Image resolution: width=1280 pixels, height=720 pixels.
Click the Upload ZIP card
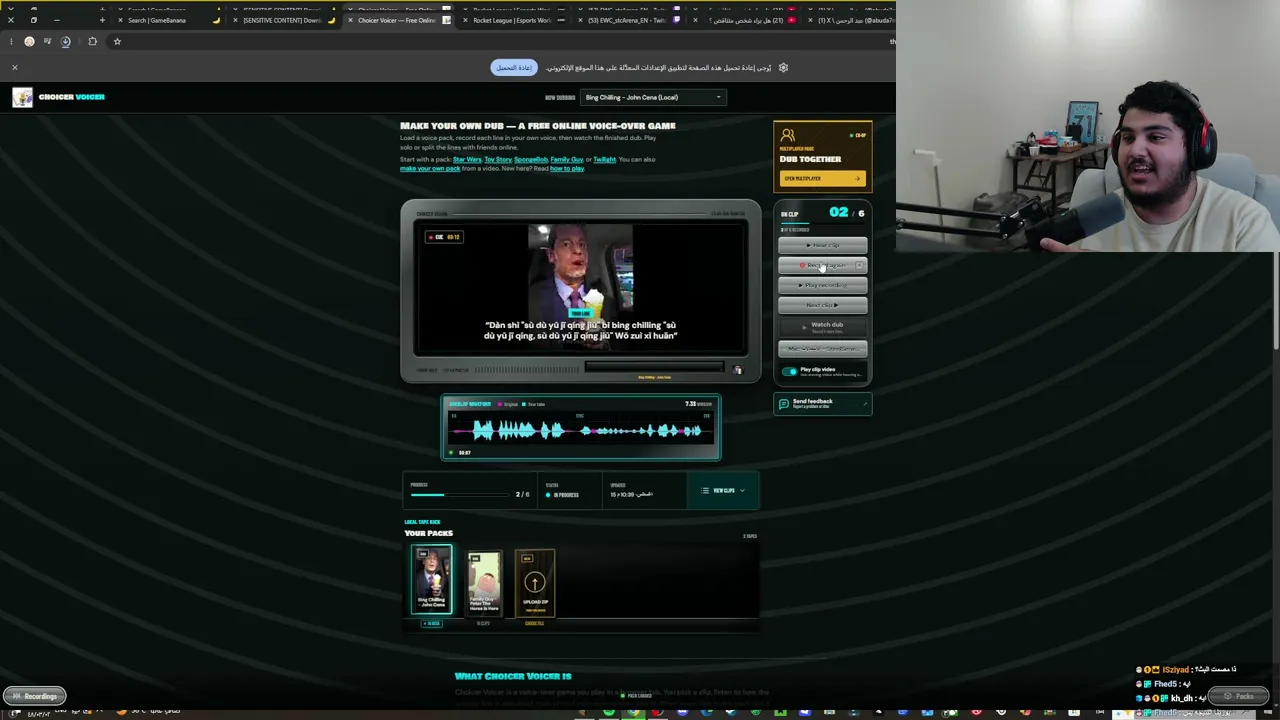535,582
